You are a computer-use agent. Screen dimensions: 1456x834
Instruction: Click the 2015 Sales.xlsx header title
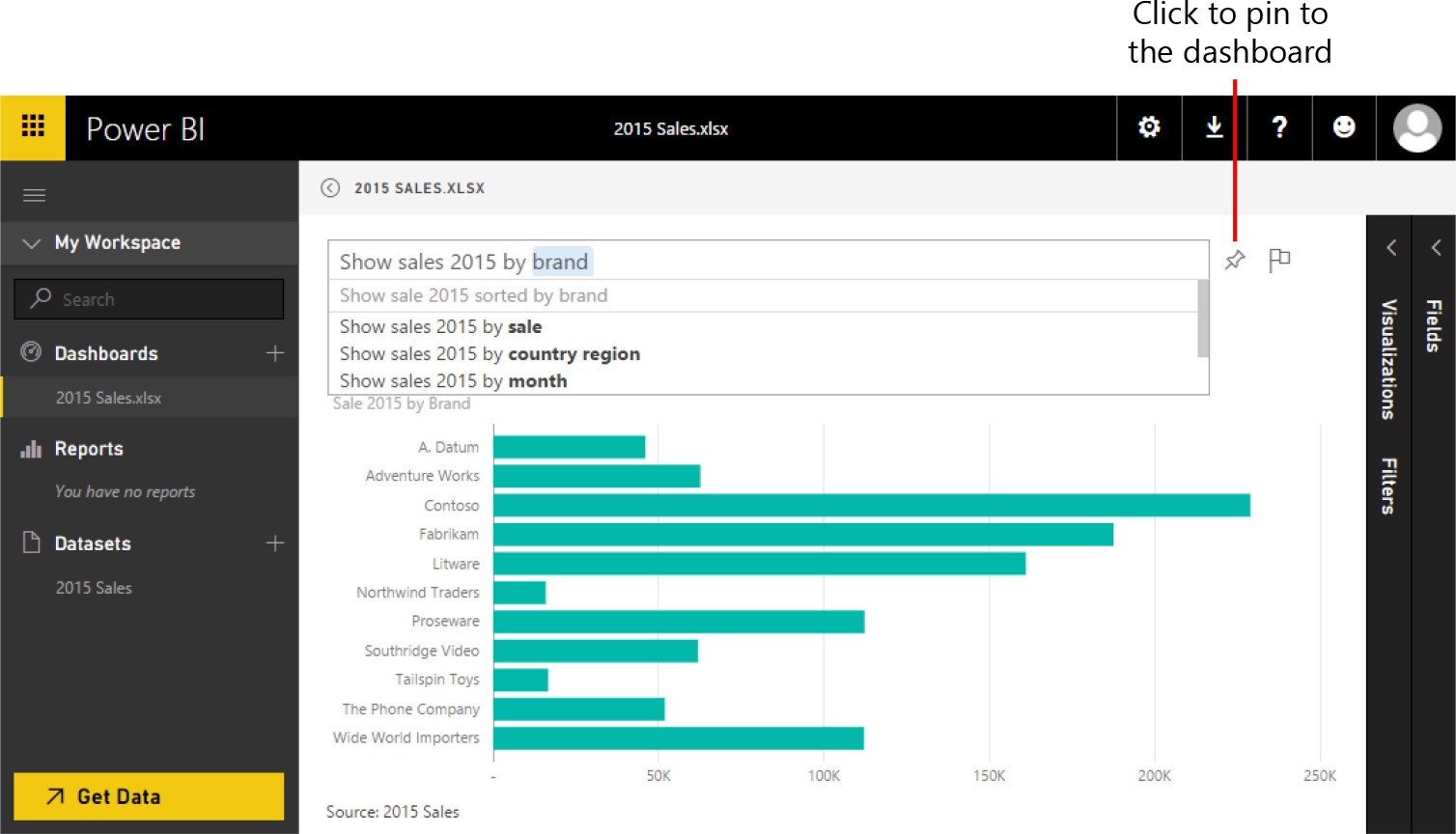coord(671,128)
